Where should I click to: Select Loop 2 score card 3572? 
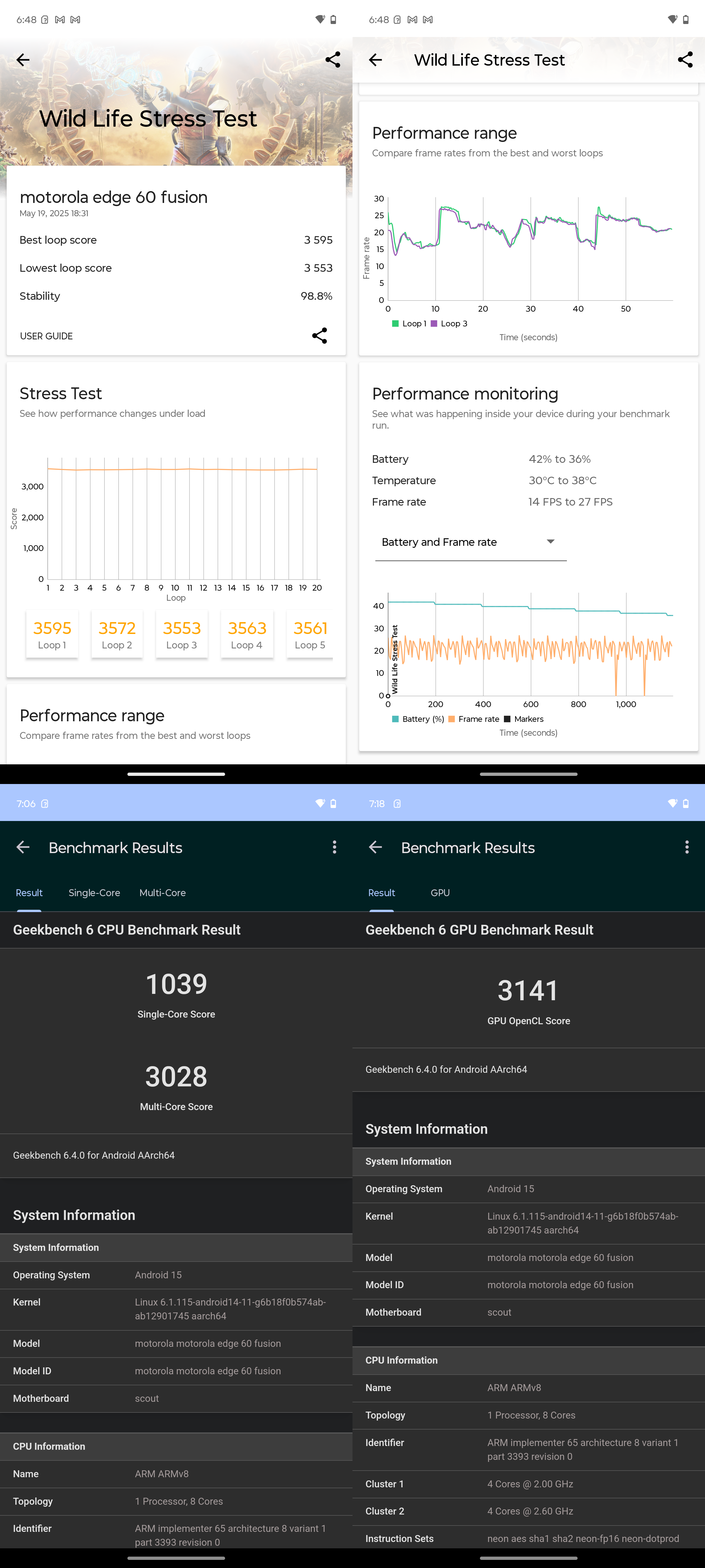pos(117,634)
